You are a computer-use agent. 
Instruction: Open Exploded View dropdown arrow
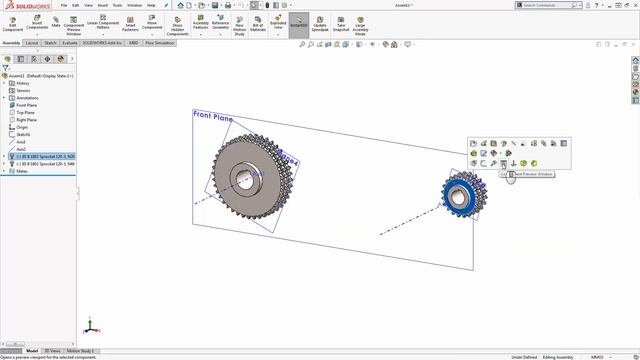278,34
